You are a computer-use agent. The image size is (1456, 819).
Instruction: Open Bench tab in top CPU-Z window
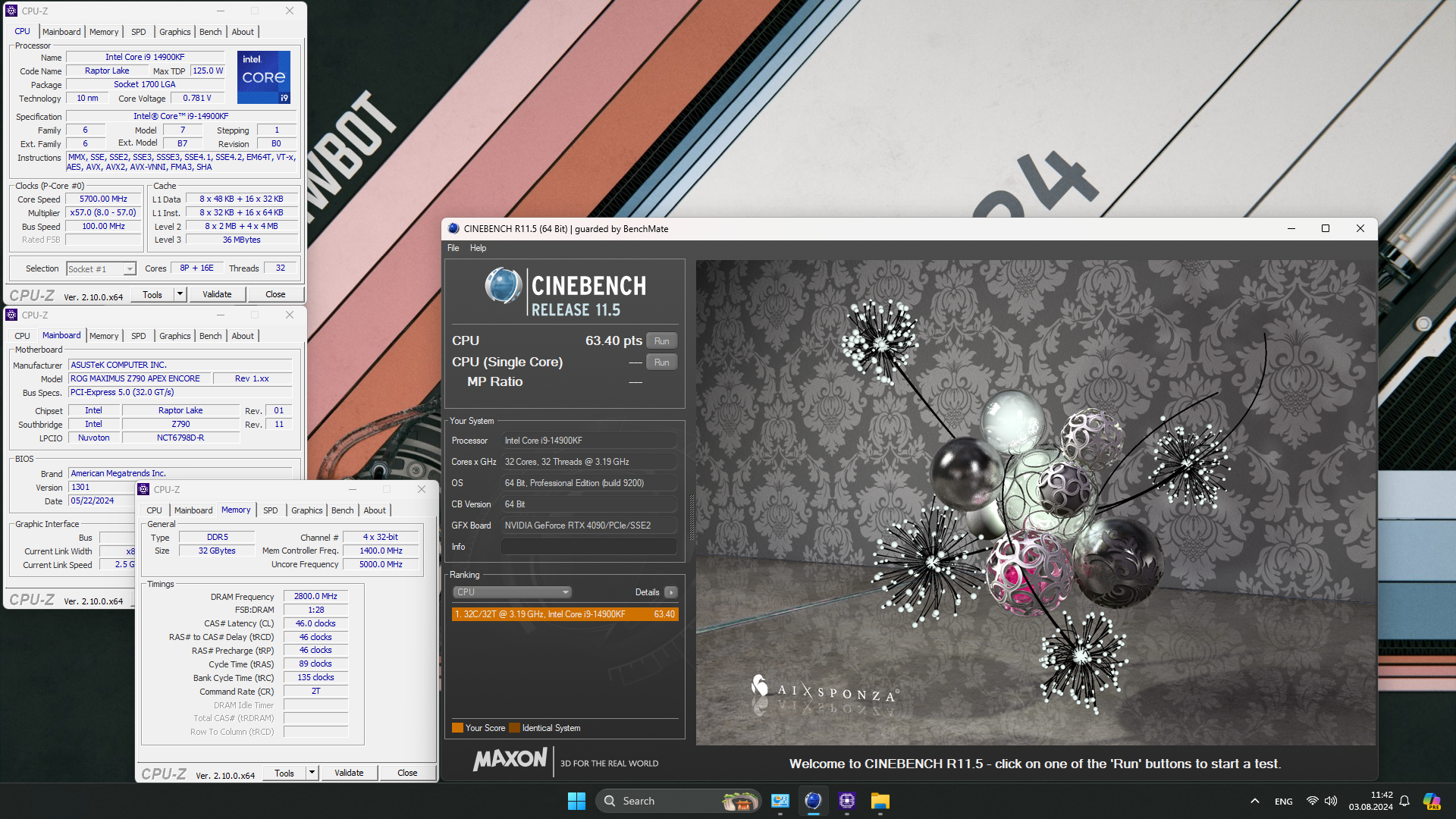211,32
